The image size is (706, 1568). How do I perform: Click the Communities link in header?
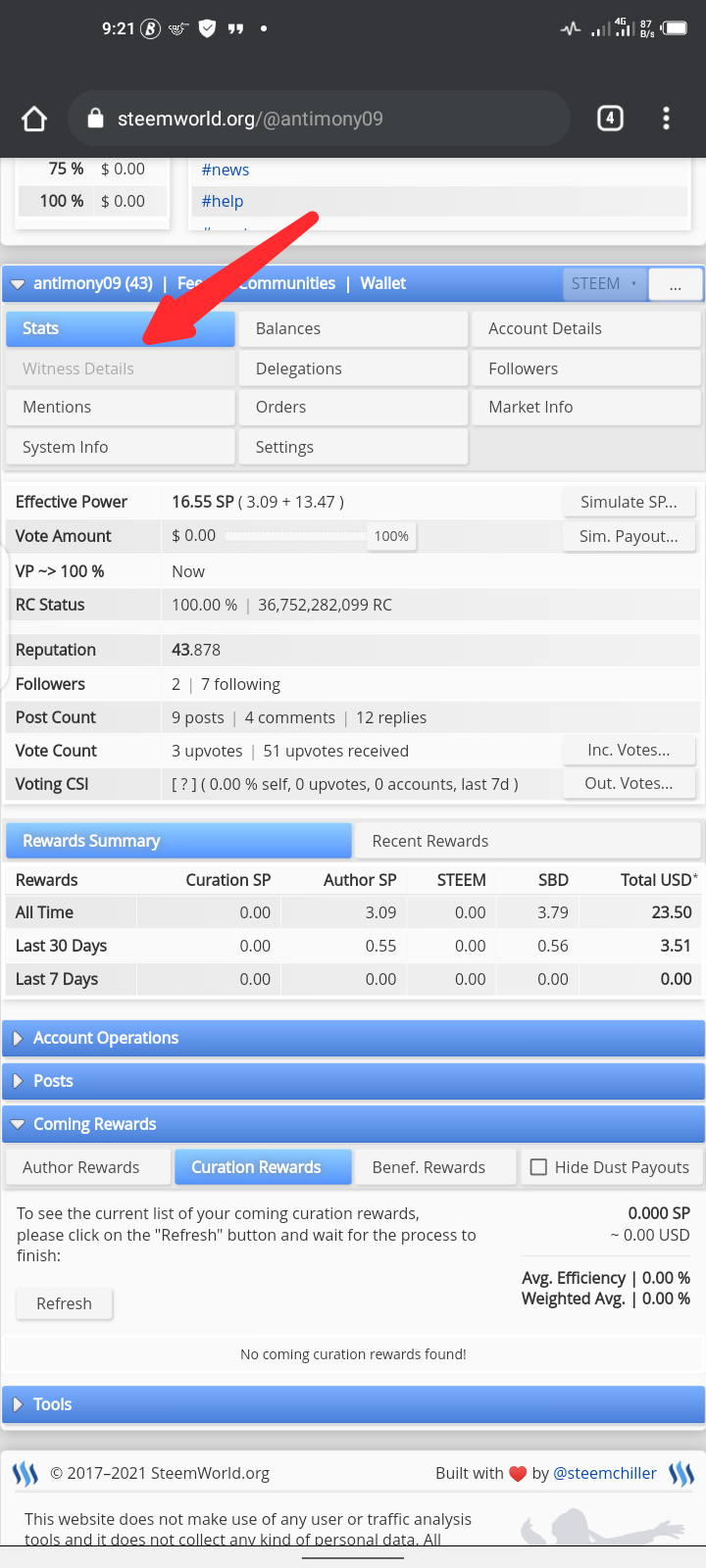[286, 283]
